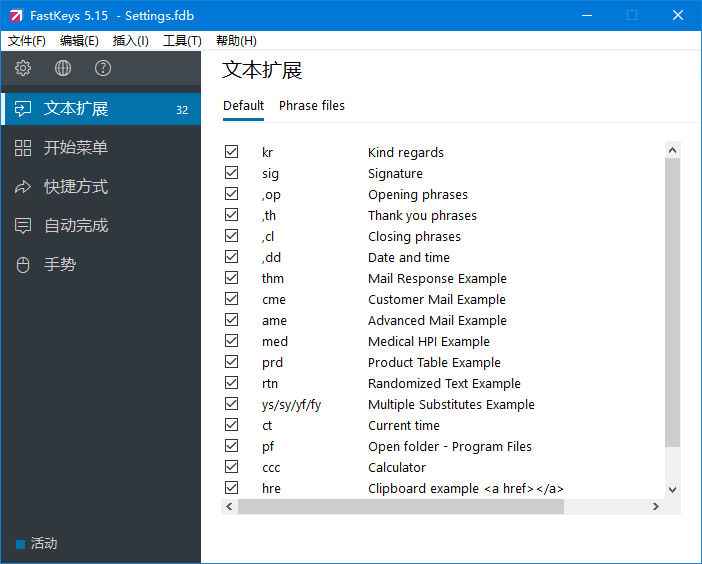The image size is (702, 564).
Task: Close the FastKeys window
Action: (678, 16)
